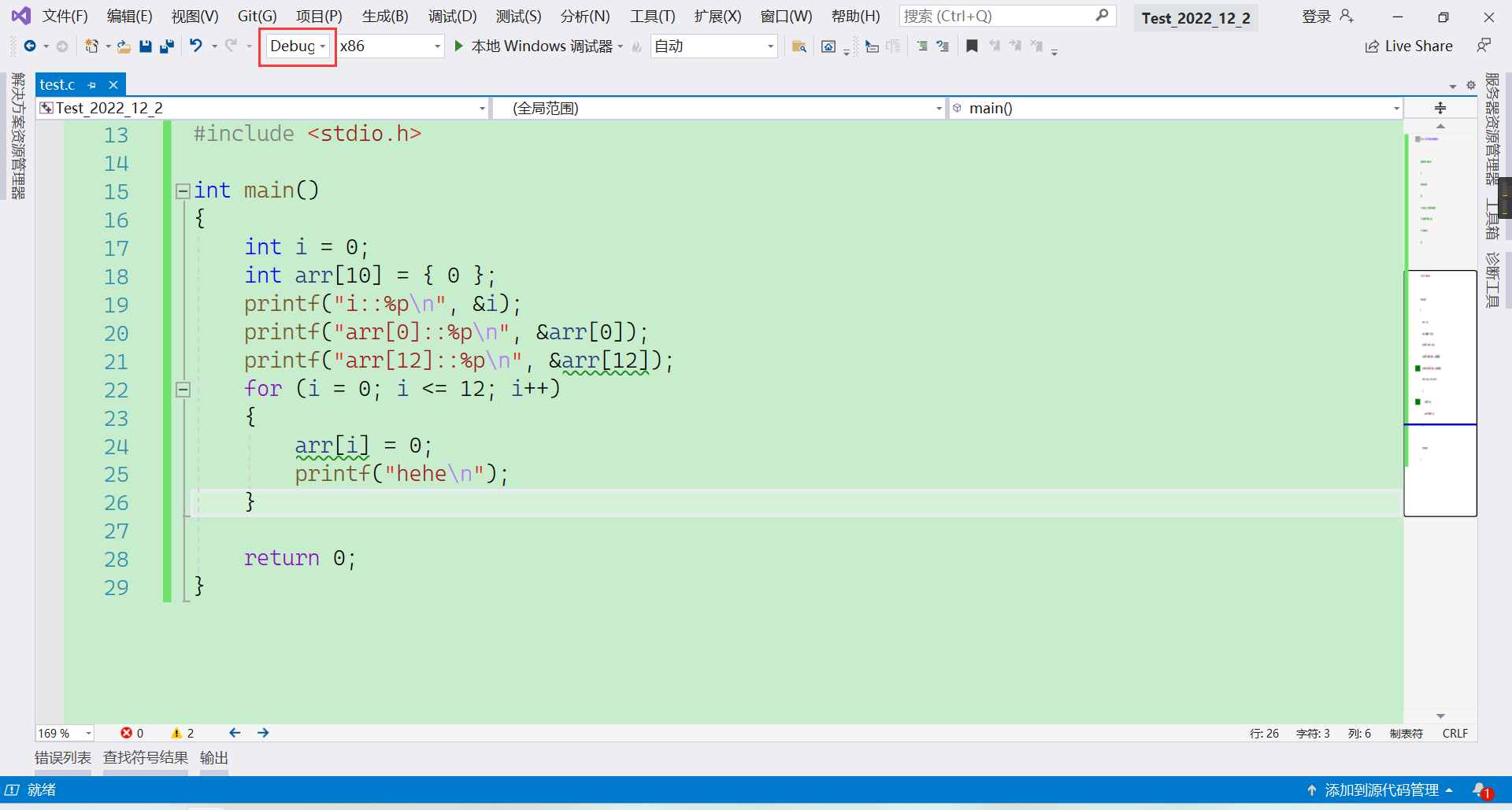Switch to the 查找符号结果 tab
The width and height of the screenshot is (1512, 810).
point(146,757)
